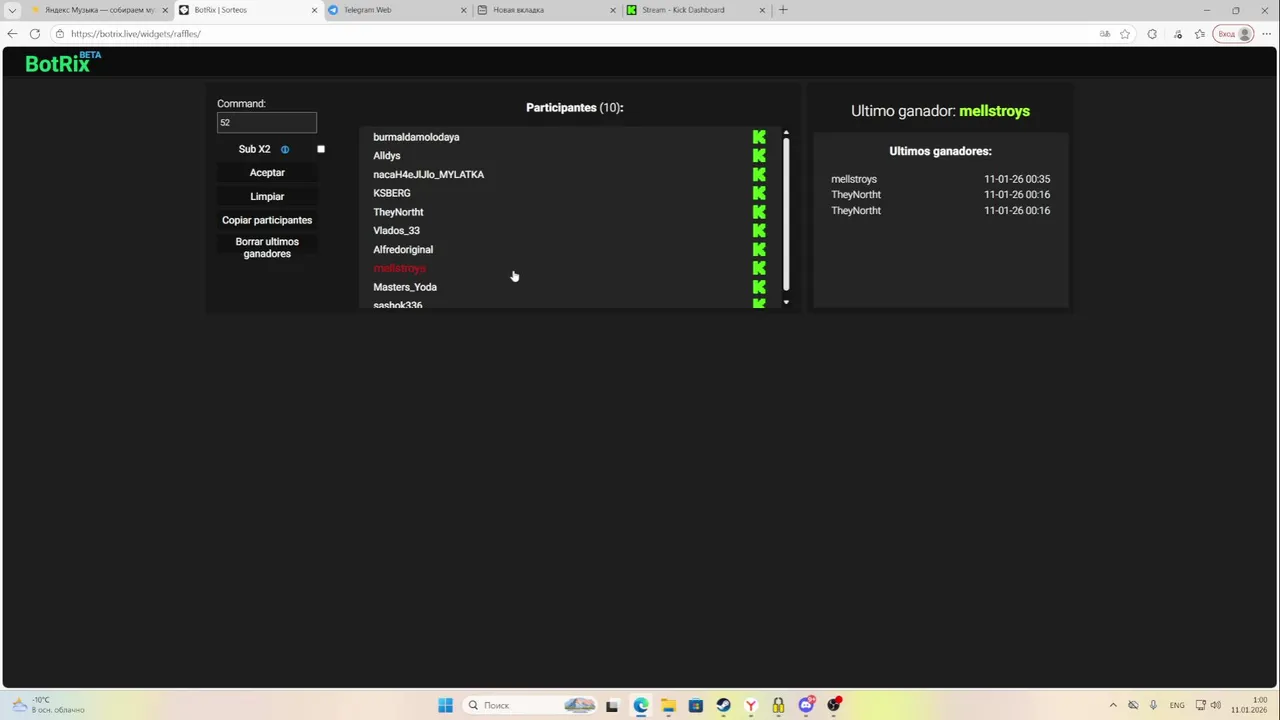This screenshot has height=720, width=1280.
Task: Open the Sub X2 info tooltip icon
Action: click(285, 149)
